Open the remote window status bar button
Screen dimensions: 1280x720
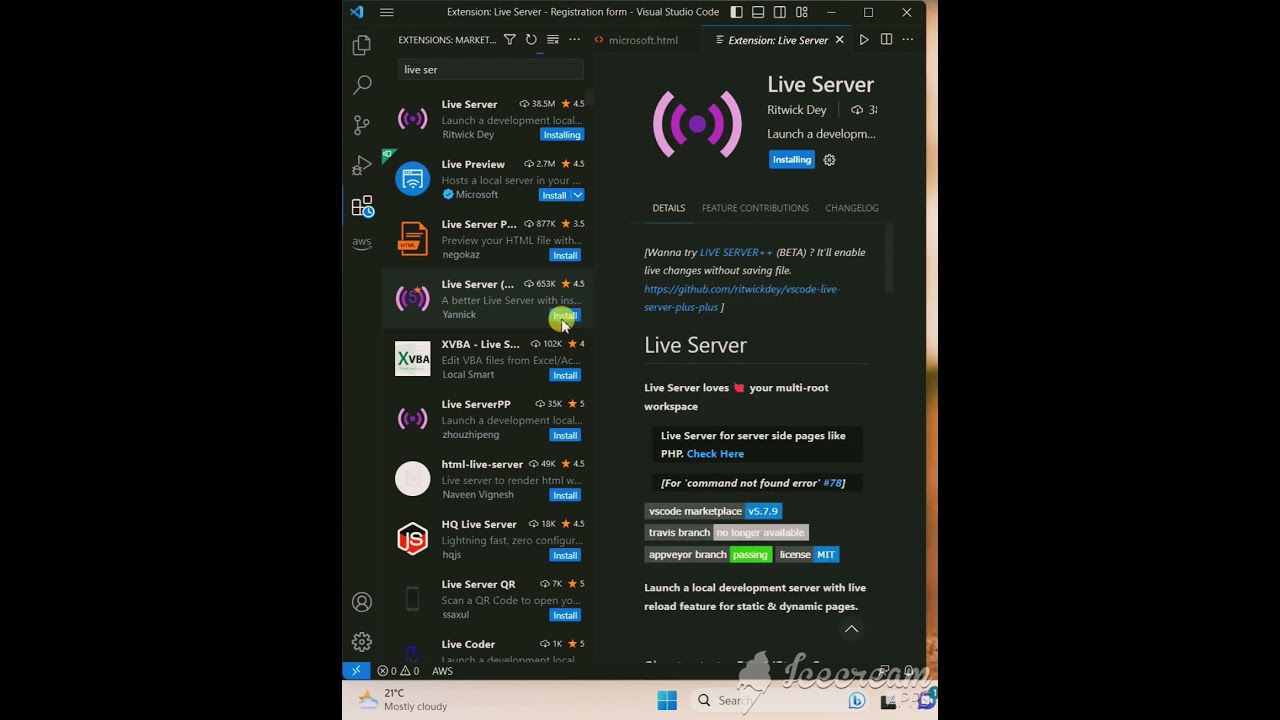[356, 671]
